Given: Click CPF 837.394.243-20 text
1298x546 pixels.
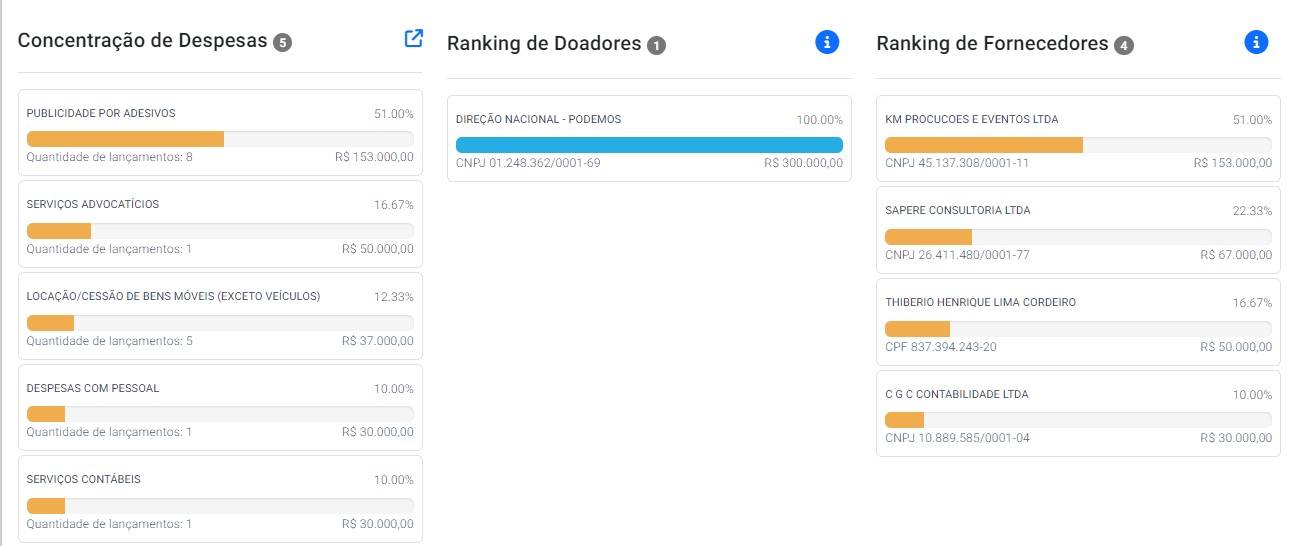Looking at the screenshot, I should [x=940, y=347].
